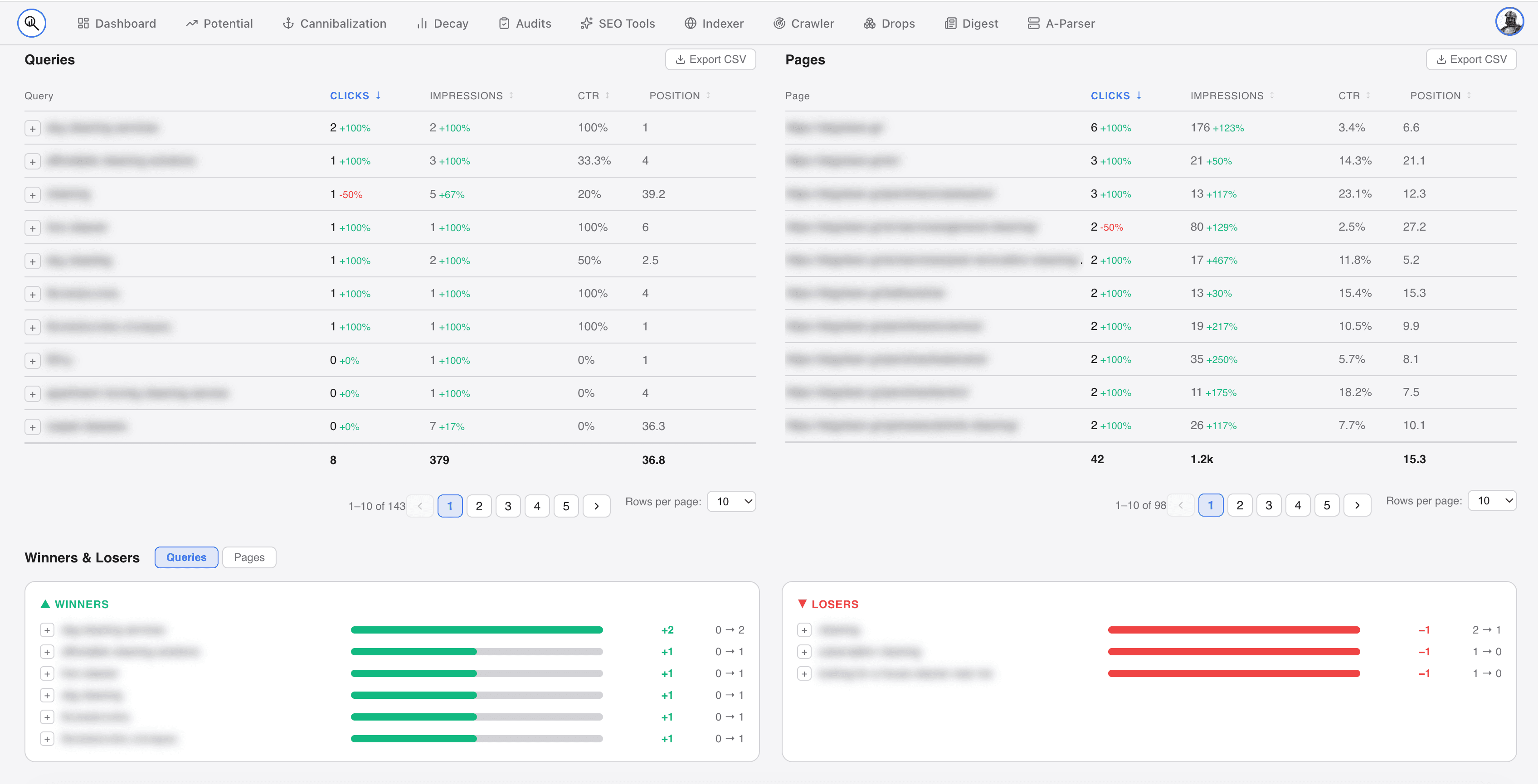Viewport: 1538px width, 784px height.
Task: Open the user avatar profile menu
Action: 1509,22
